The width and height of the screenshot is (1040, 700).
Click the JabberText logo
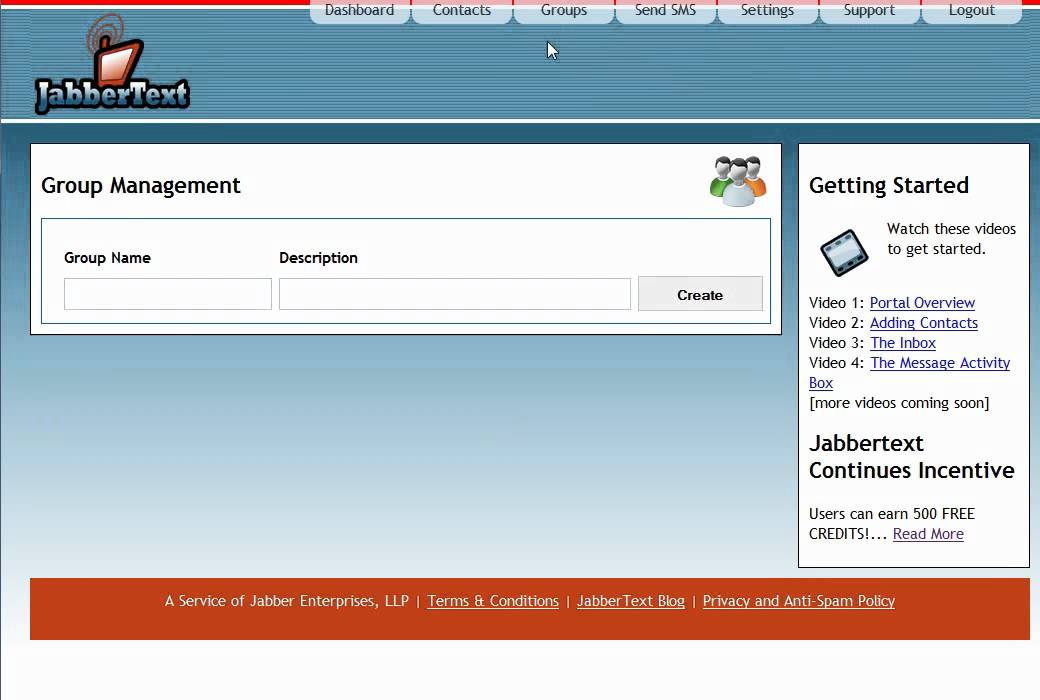112,64
